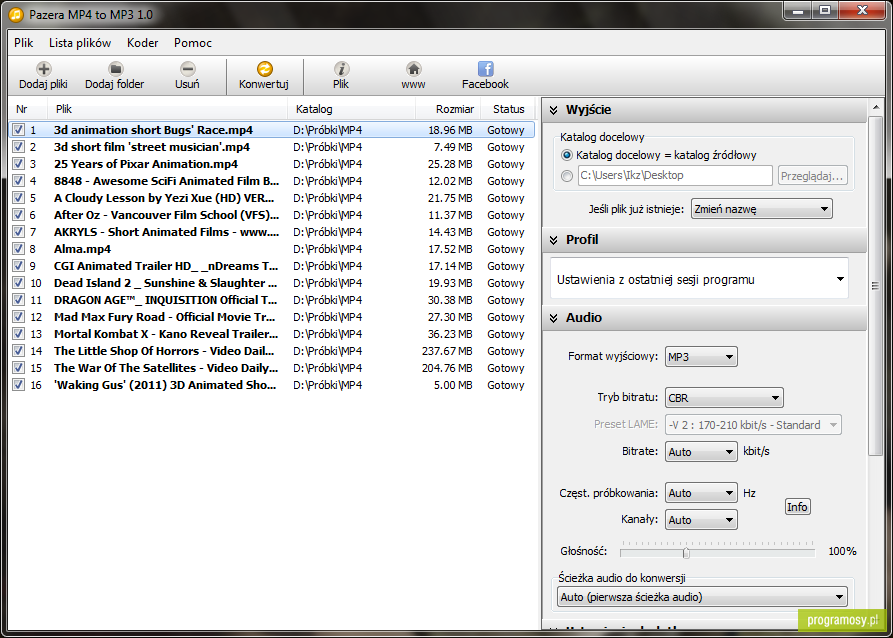Open the Plik menu
The image size is (893, 638).
(24, 43)
